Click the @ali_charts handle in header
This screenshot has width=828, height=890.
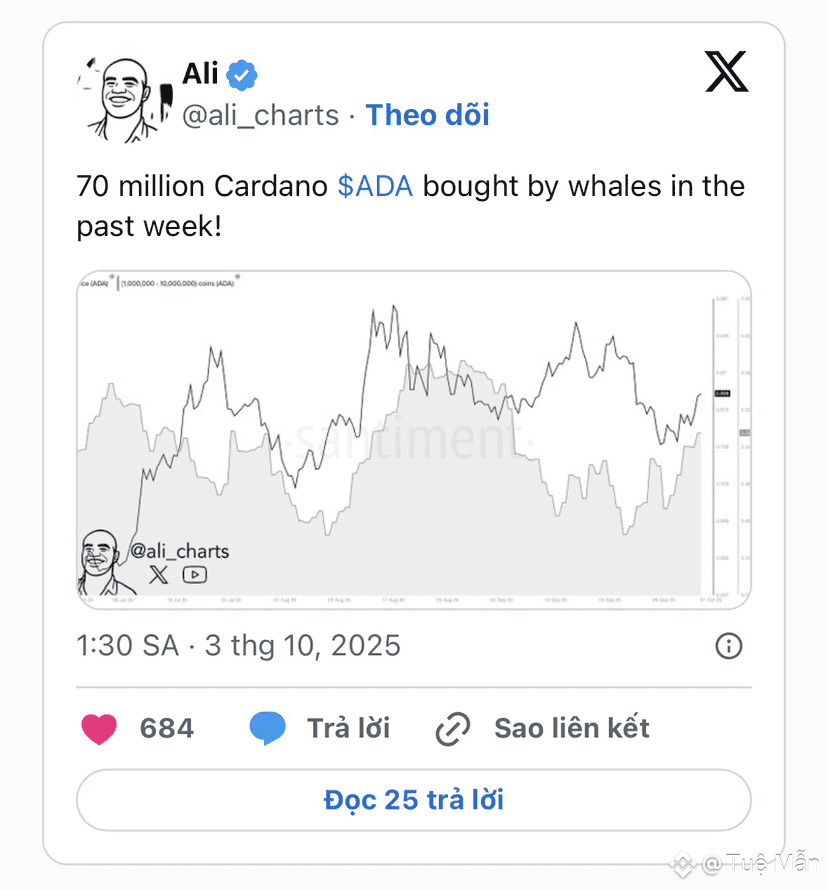click(260, 115)
